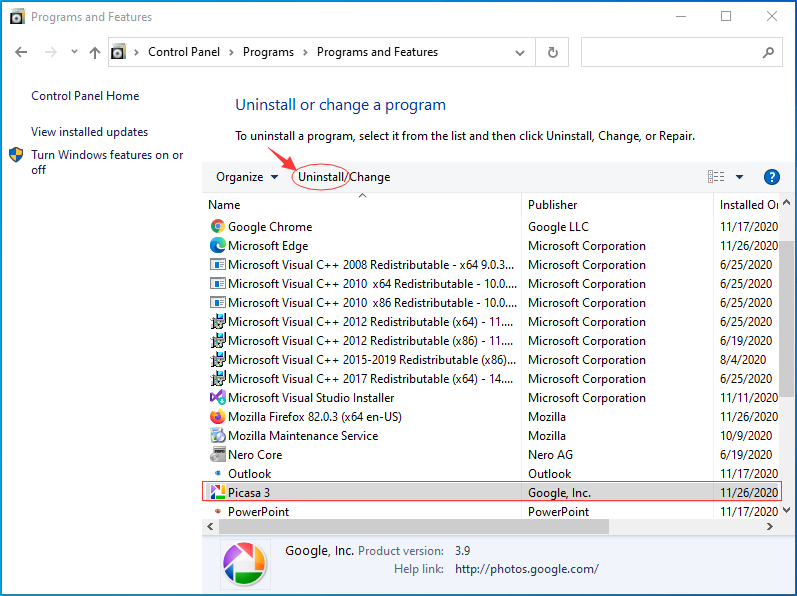Click the magnifier search icon
The image size is (797, 596).
(768, 52)
